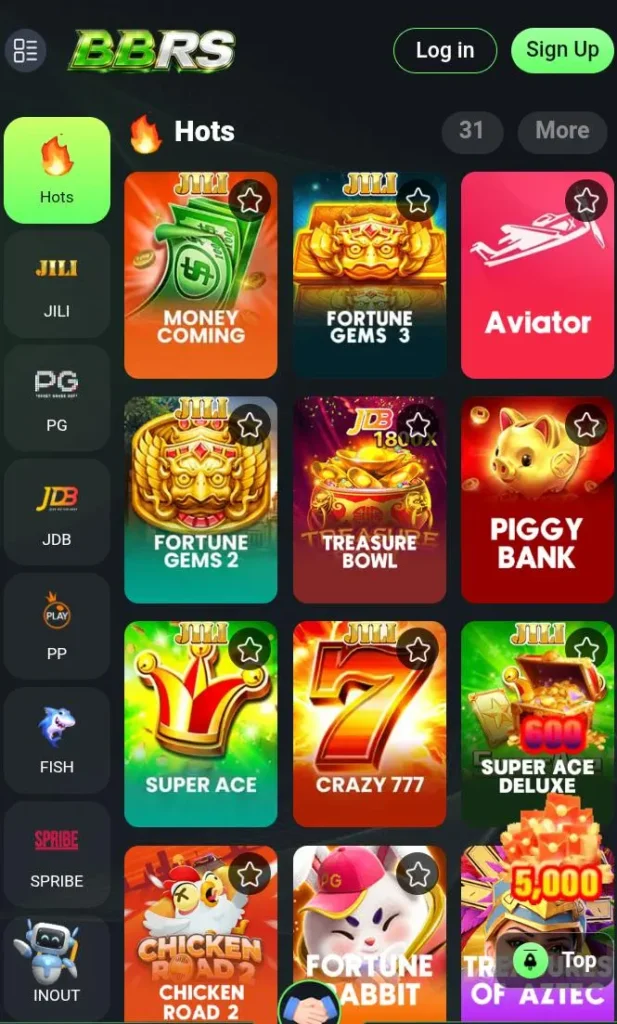Favorite the Money Coming game star
617x1024 pixels.
pyautogui.click(x=249, y=200)
